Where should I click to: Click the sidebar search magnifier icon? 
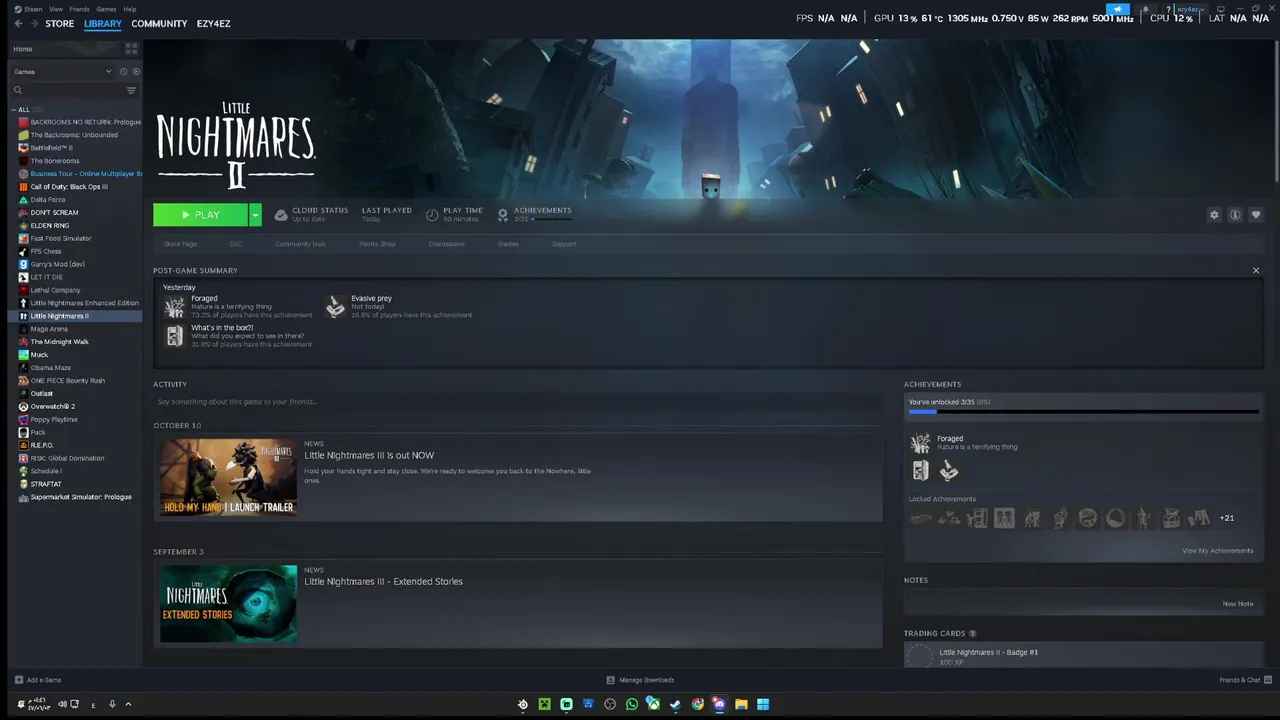point(18,90)
